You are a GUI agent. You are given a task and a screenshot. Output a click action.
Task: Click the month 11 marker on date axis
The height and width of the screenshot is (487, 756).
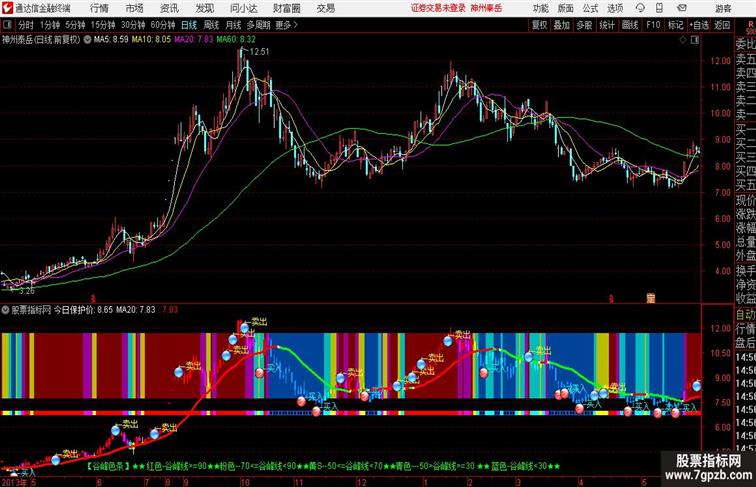[x=299, y=482]
